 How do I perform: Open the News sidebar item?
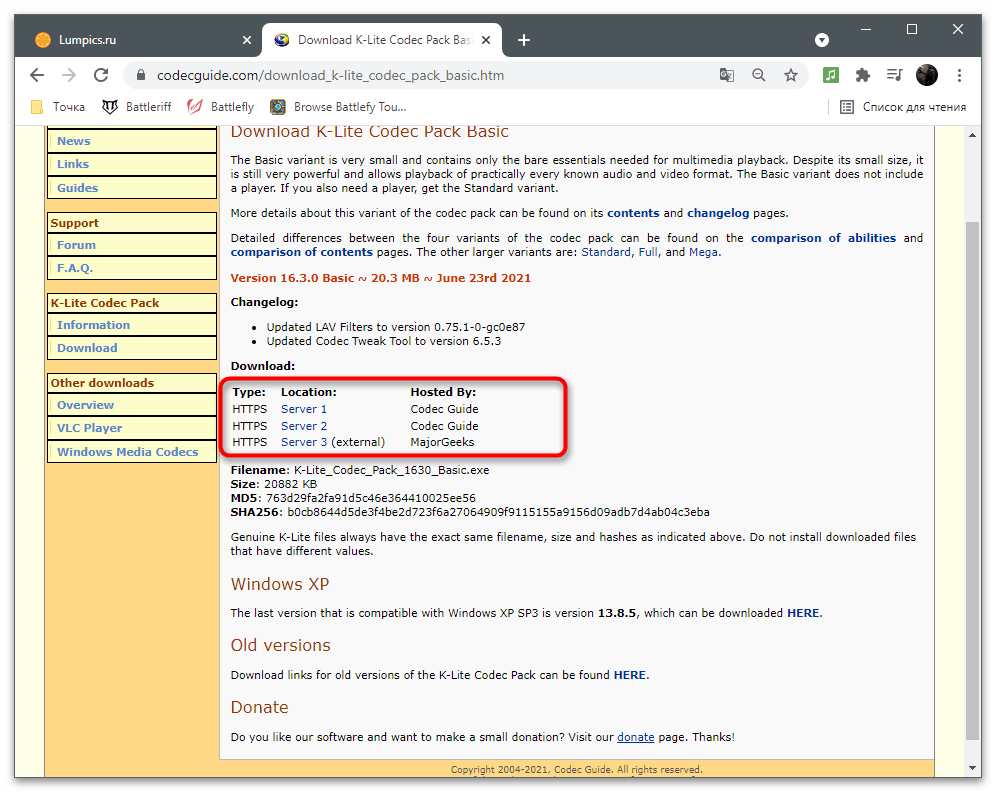pos(131,141)
